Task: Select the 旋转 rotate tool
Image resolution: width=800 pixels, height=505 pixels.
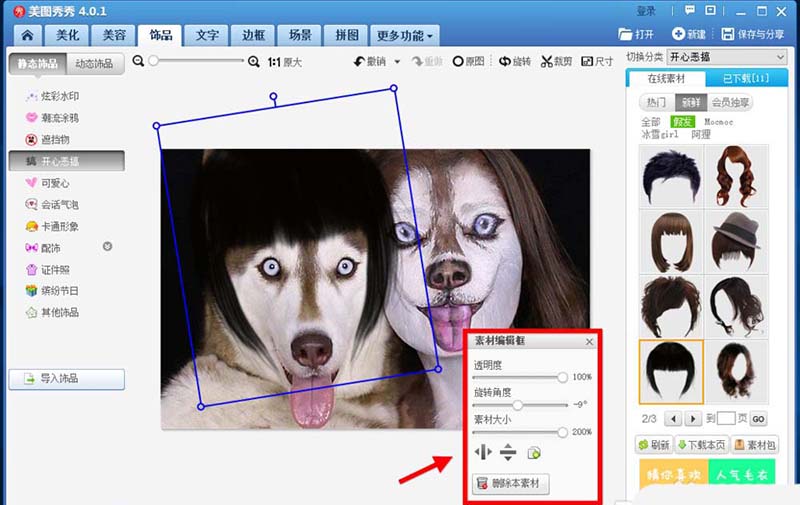Action: pyautogui.click(x=516, y=61)
